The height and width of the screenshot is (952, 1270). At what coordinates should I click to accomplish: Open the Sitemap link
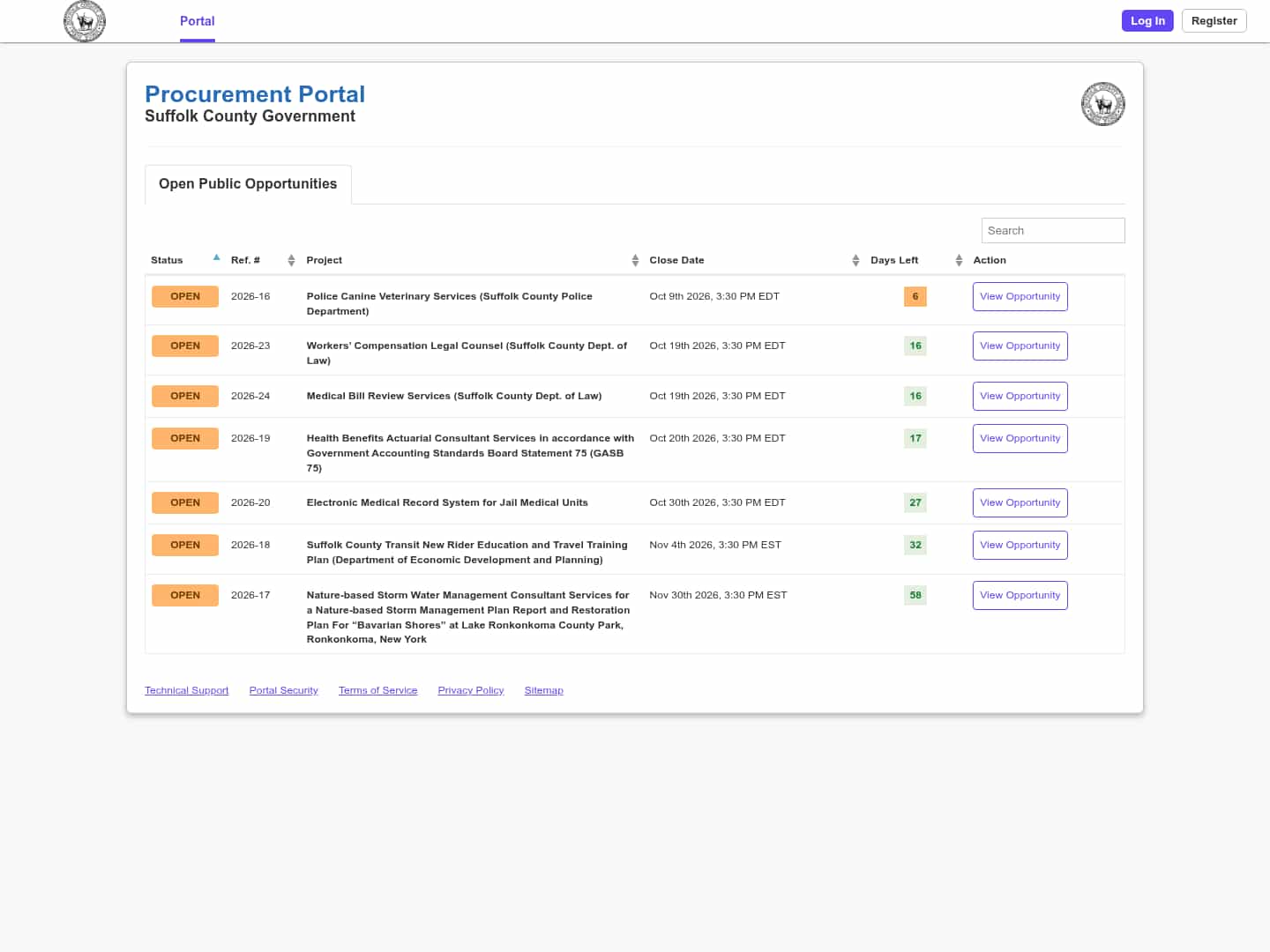tap(543, 690)
